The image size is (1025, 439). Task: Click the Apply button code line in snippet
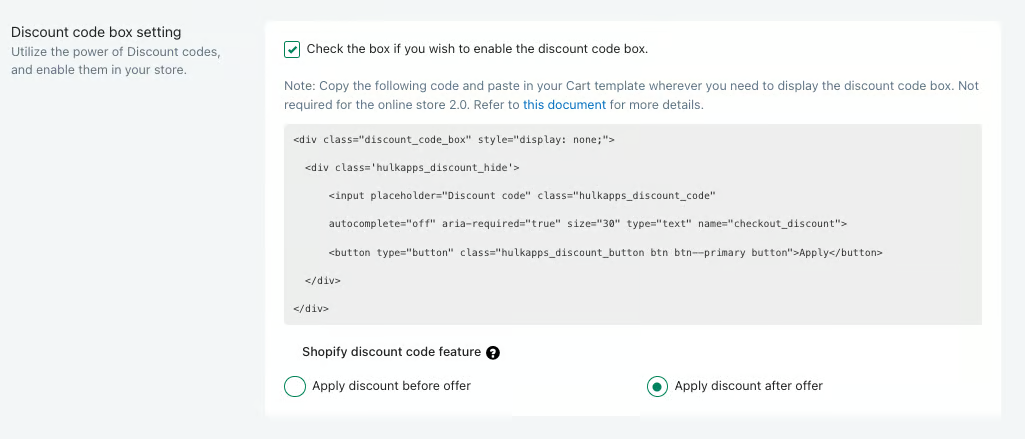tap(606, 252)
